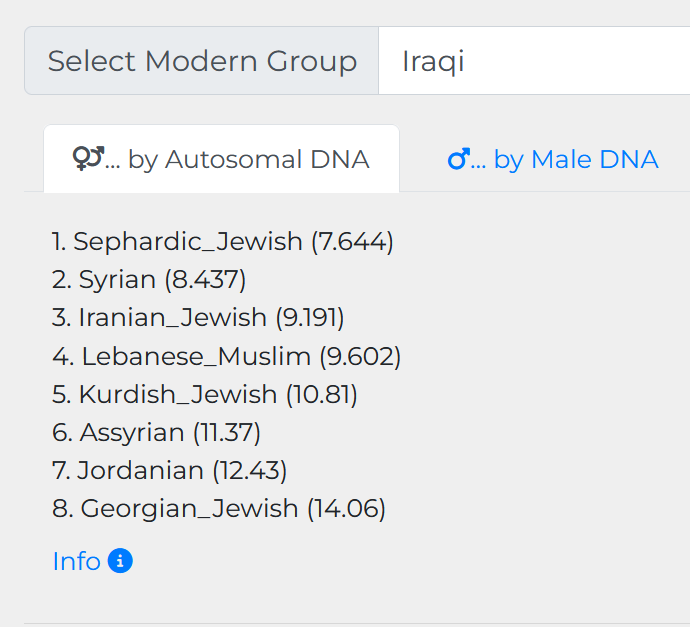Select the Georgian_Jewish result entry
This screenshot has width=690, height=627.
click(x=219, y=508)
